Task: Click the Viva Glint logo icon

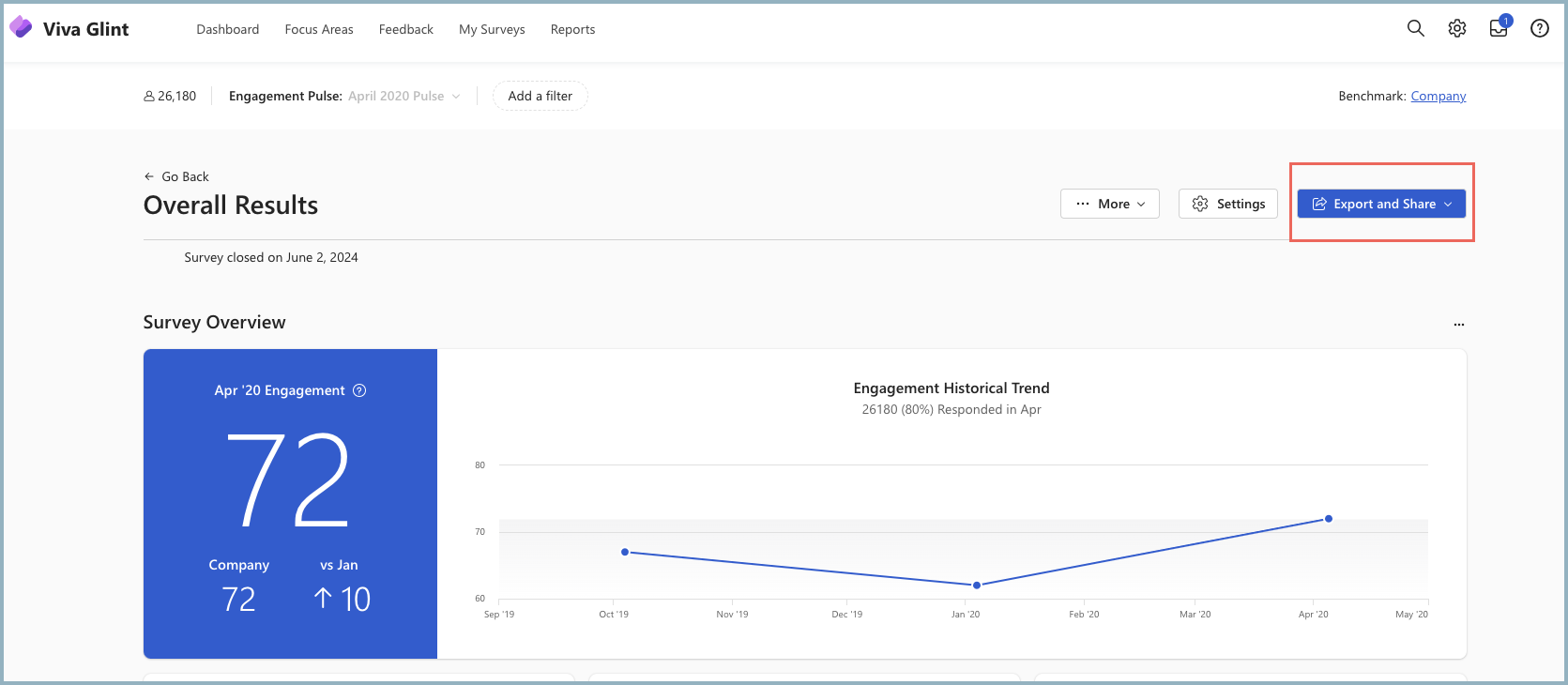Action: 21,28
